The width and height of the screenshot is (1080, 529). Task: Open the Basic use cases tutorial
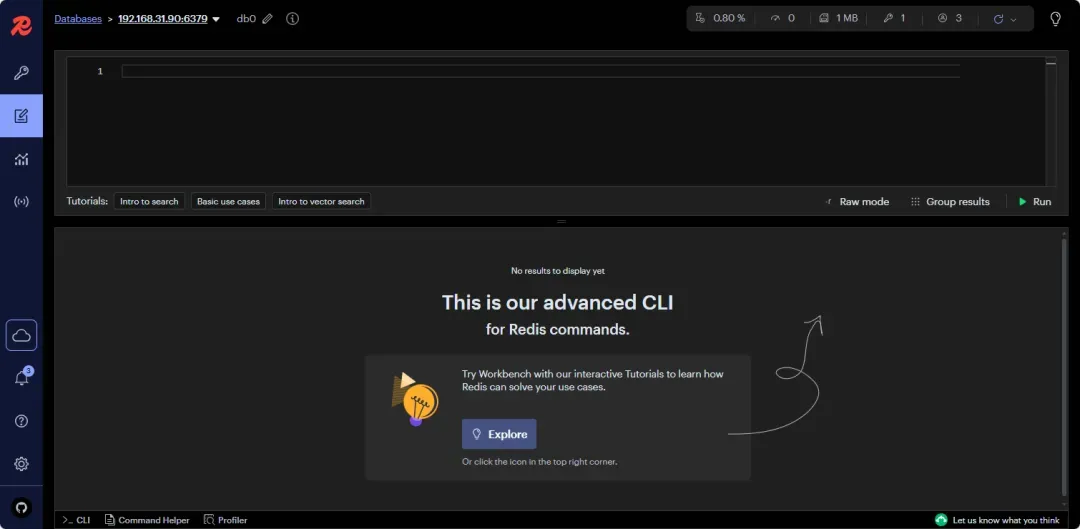coord(228,201)
